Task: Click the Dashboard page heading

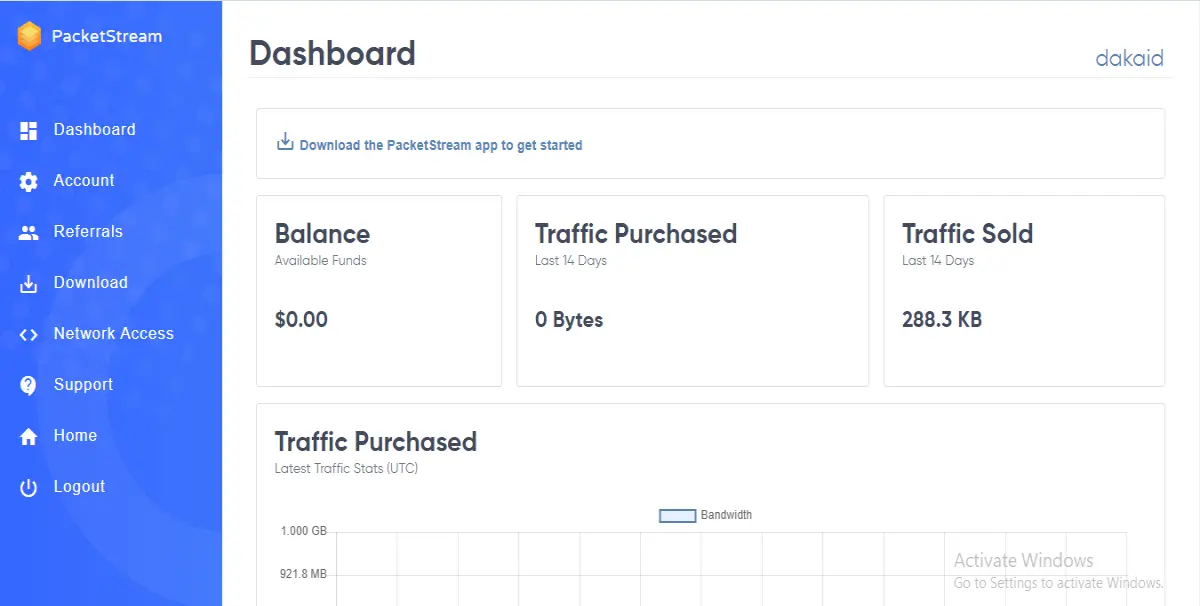Action: point(332,53)
